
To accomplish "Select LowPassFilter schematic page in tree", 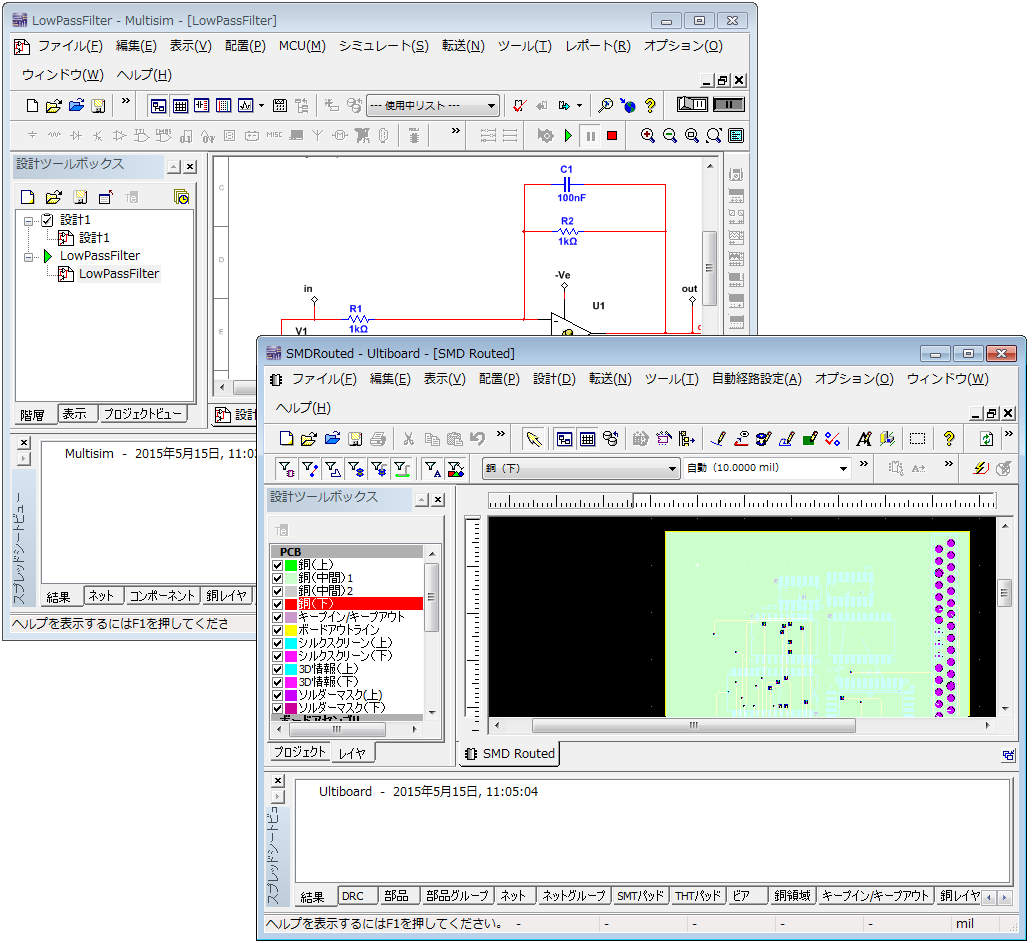I will click(119, 274).
